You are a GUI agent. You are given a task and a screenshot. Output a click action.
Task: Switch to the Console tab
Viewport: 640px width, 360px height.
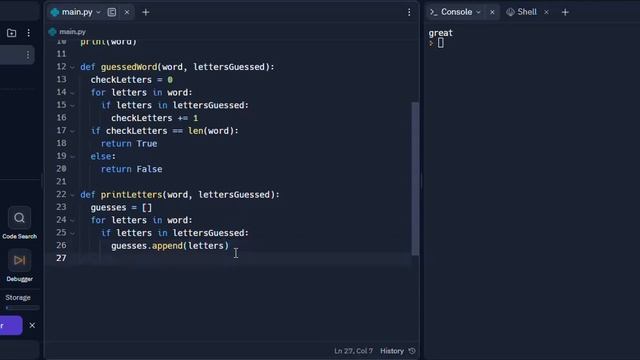click(x=456, y=12)
